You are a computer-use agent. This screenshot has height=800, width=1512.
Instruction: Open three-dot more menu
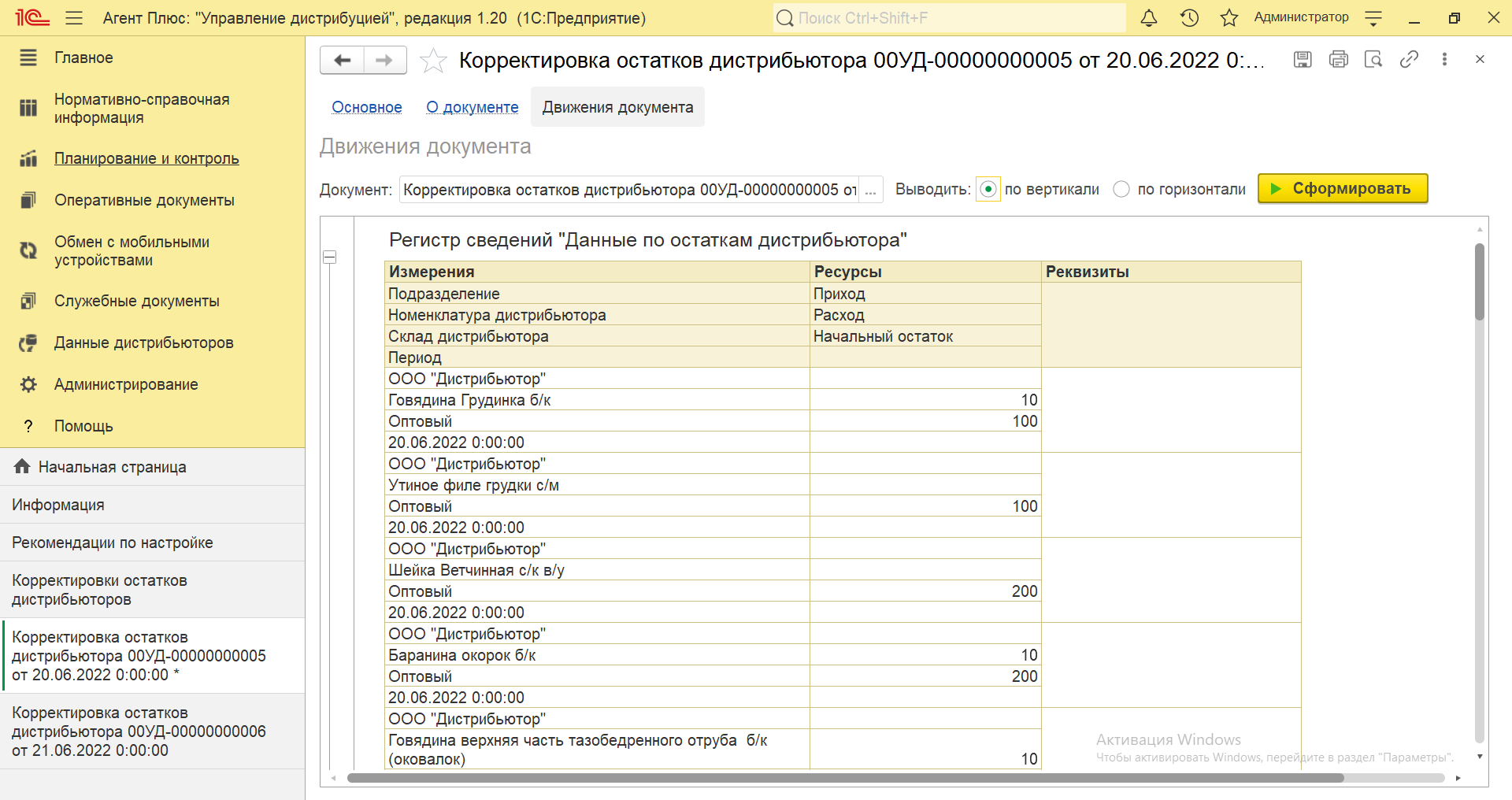point(1444,59)
